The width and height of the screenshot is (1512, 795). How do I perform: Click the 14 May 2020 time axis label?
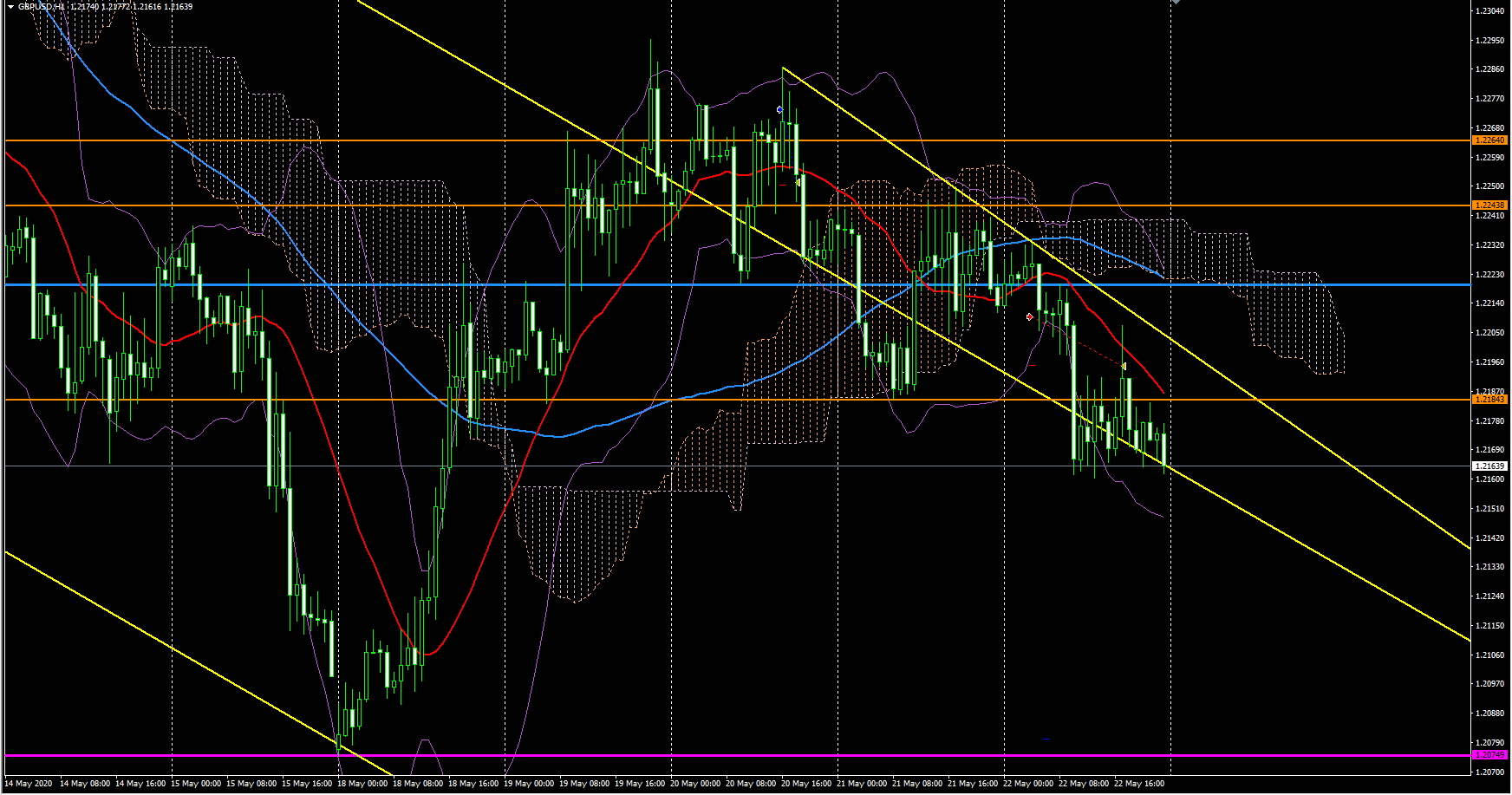coord(29,784)
